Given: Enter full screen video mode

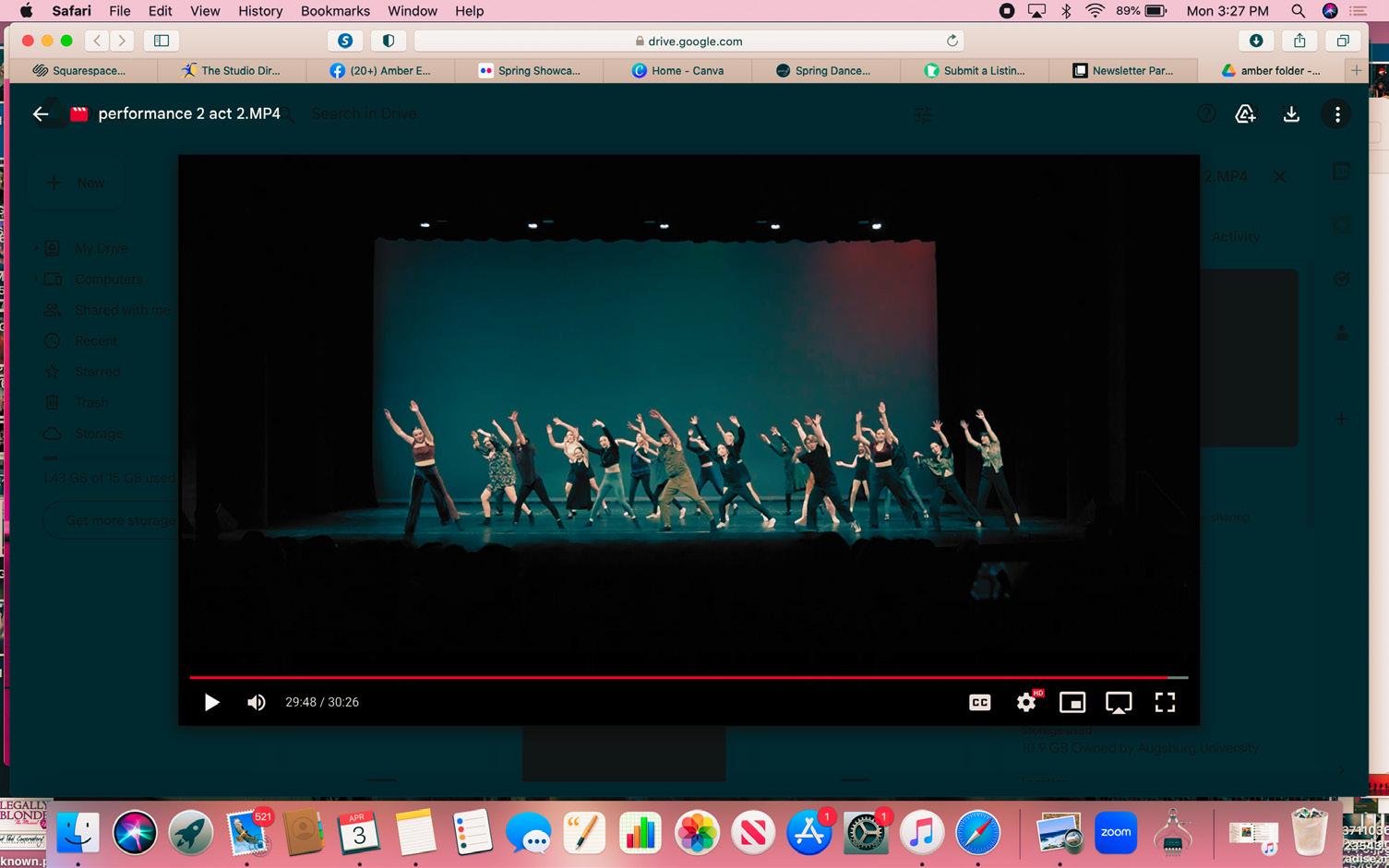Looking at the screenshot, I should [x=1165, y=703].
